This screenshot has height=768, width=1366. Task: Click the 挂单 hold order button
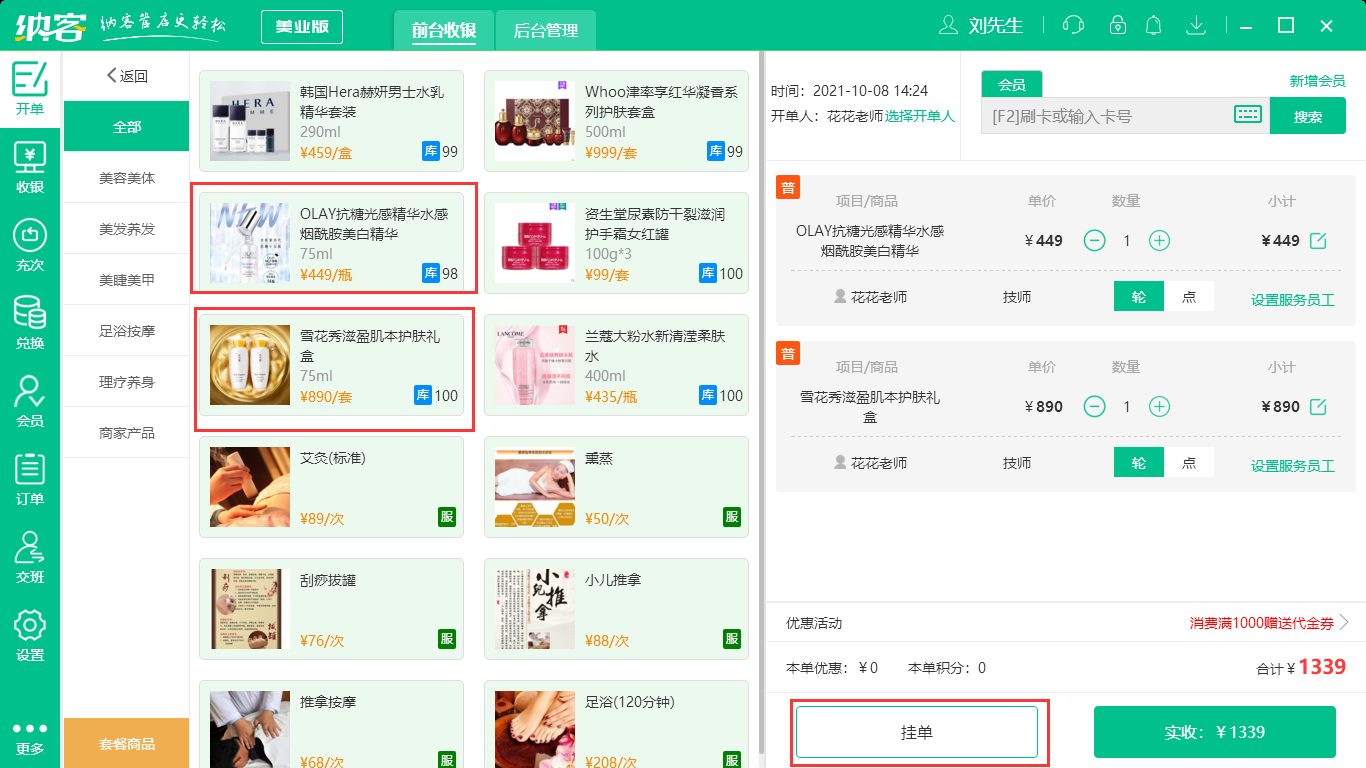click(917, 732)
